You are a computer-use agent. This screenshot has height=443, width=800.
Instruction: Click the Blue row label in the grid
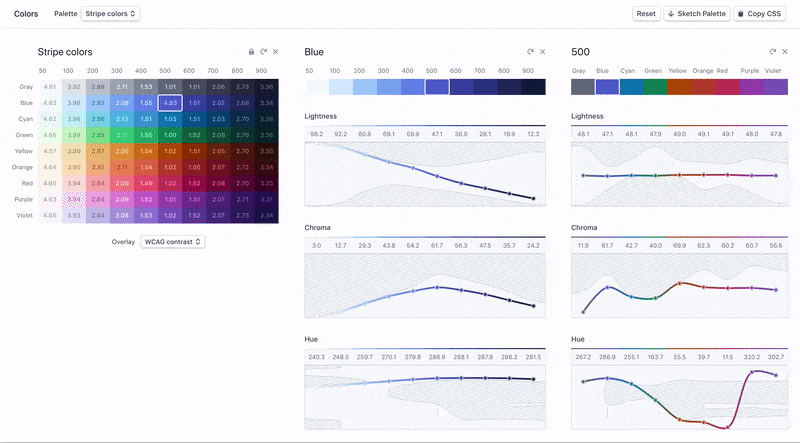click(27, 103)
